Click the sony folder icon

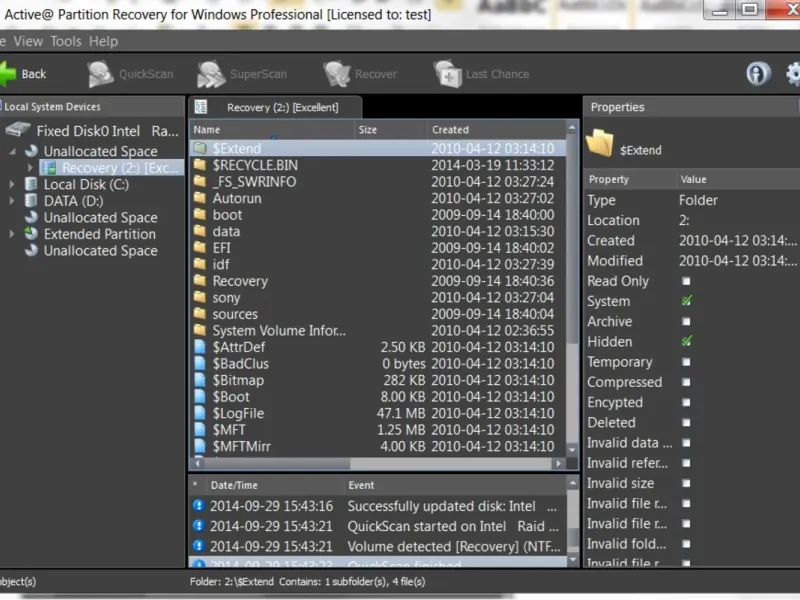[200, 297]
